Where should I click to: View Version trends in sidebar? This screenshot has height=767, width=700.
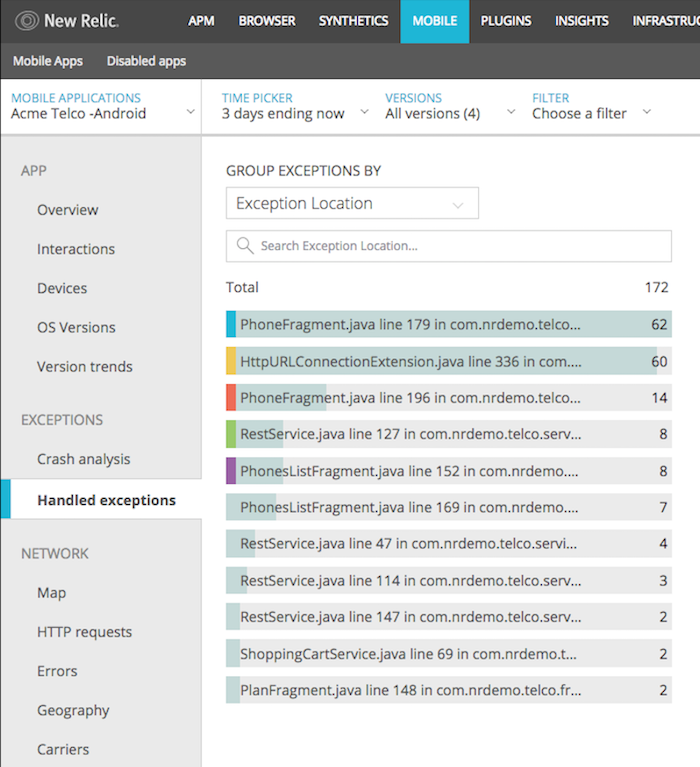coord(85,366)
